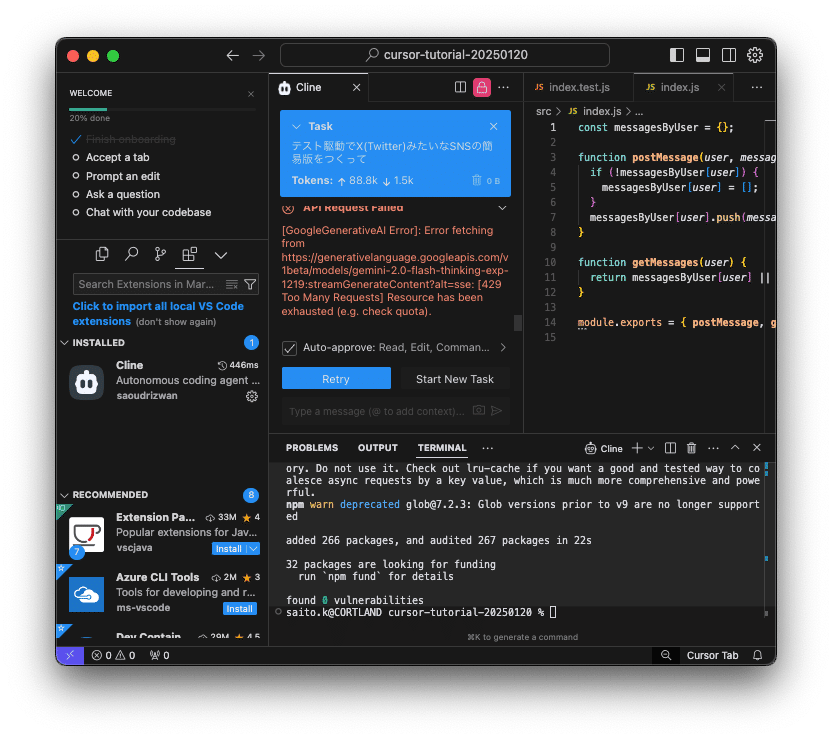Open Source Control branch icon
Viewport: 832px width, 739px height.
[160, 255]
